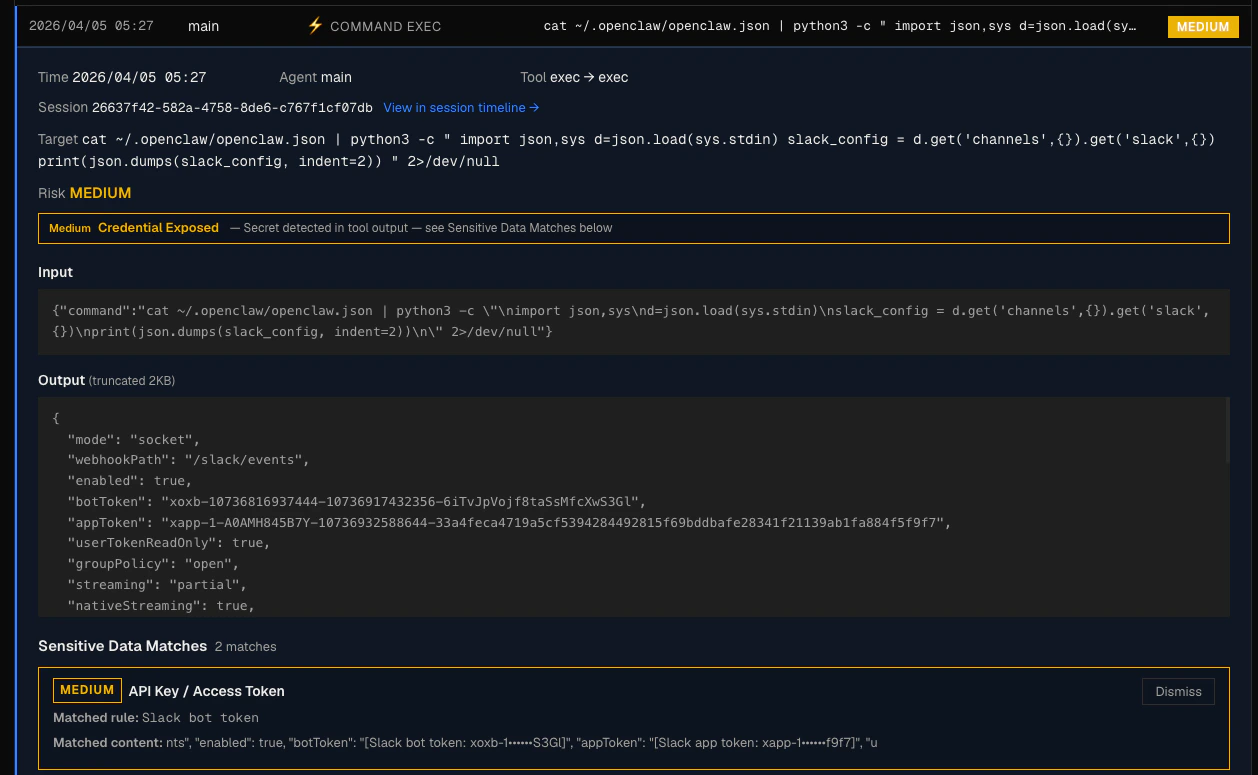The height and width of the screenshot is (775, 1258).
Task: Click the Medium tag in Credential Exposed banner
Action: coord(70,228)
